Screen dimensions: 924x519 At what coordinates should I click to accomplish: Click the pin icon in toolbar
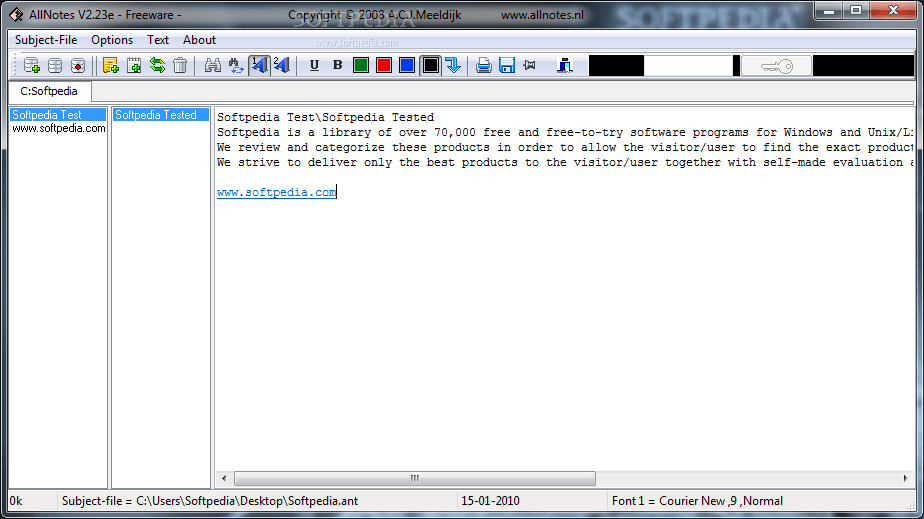point(530,65)
